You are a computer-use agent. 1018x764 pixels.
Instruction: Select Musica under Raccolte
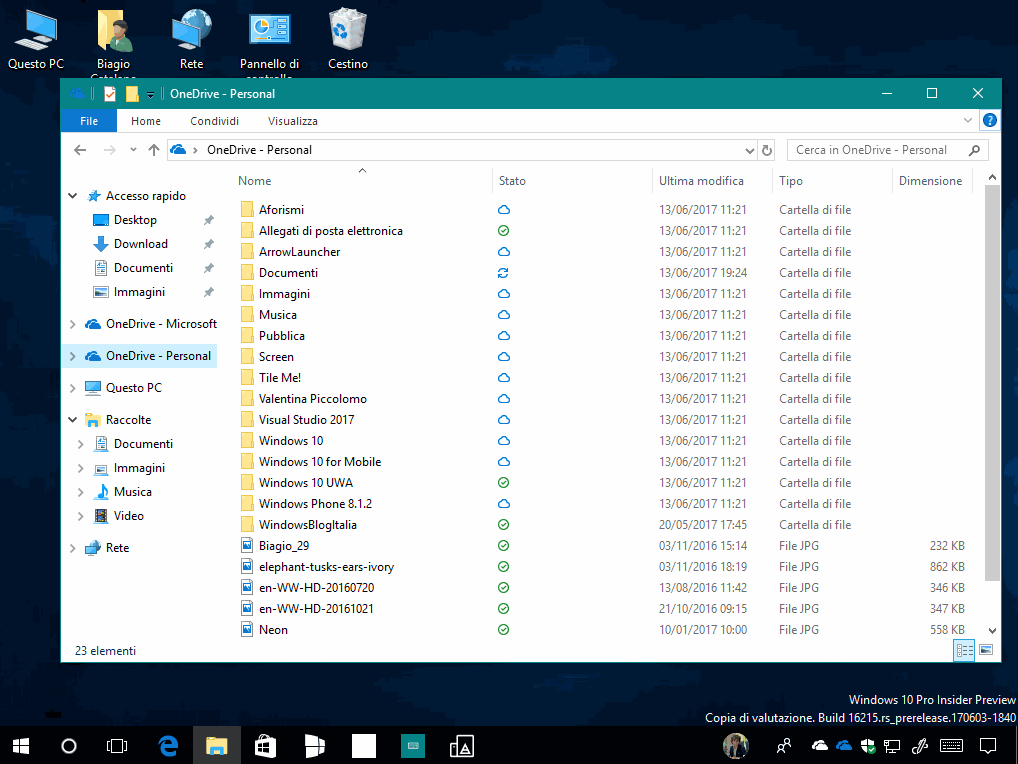coord(132,491)
